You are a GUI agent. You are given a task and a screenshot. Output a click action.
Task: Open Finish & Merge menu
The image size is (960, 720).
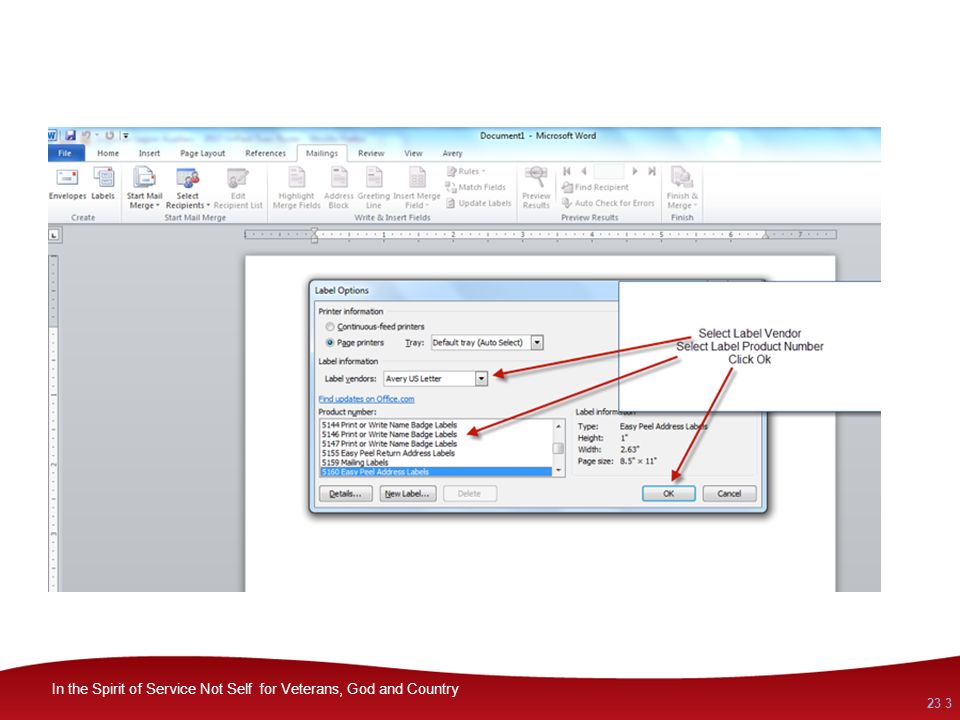click(682, 187)
